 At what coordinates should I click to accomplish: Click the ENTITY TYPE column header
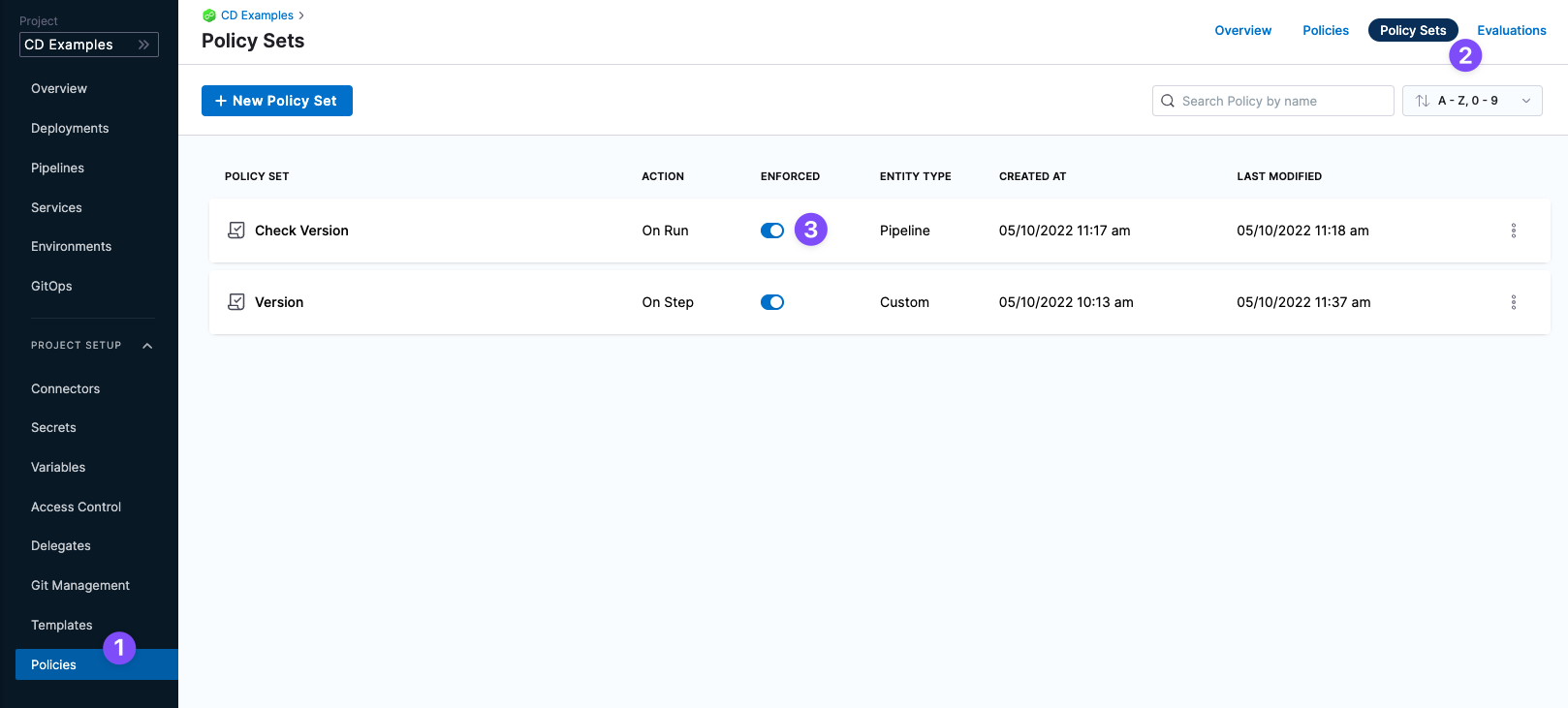click(x=915, y=176)
